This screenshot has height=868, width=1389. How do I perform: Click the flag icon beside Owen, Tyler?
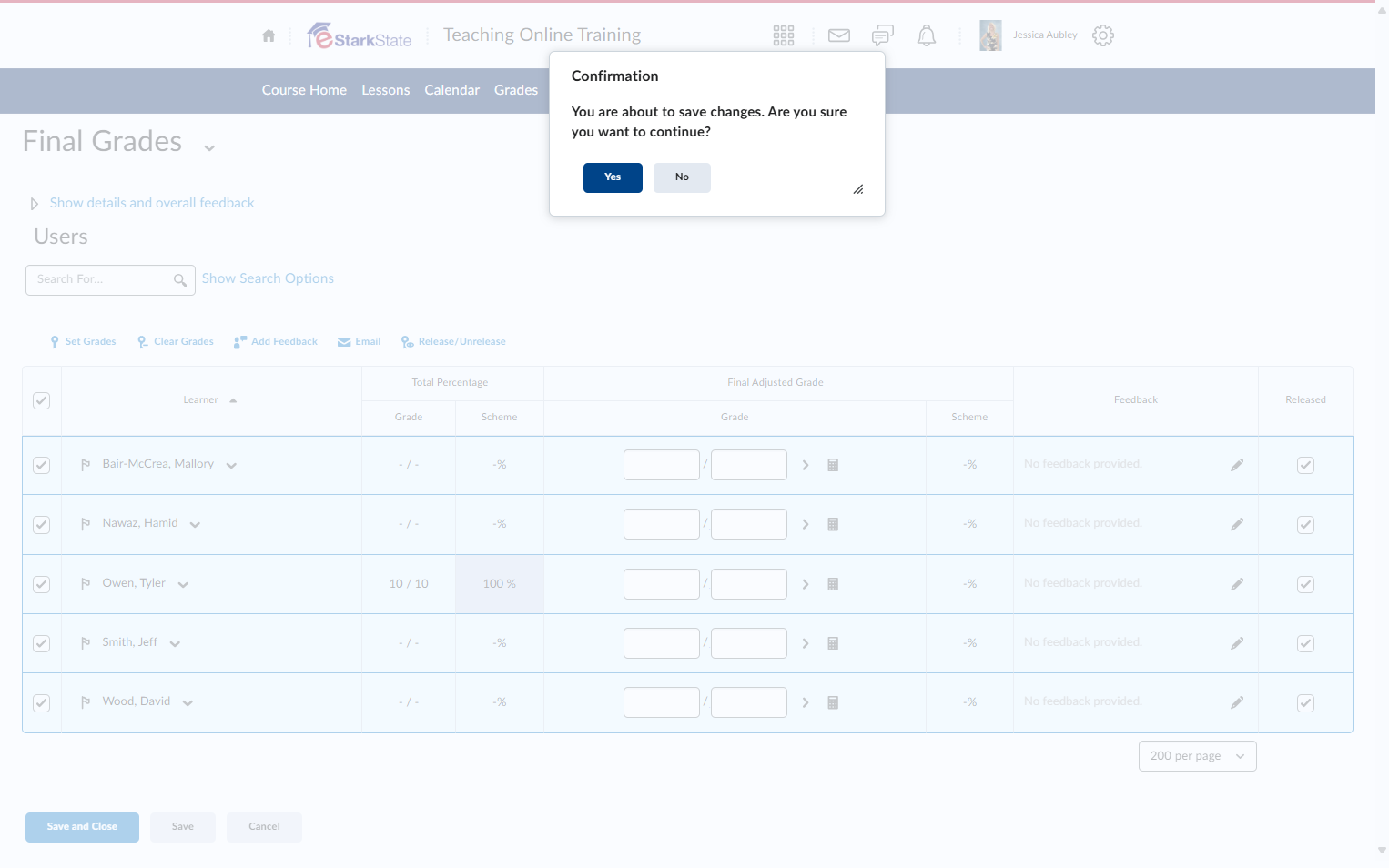tap(86, 584)
